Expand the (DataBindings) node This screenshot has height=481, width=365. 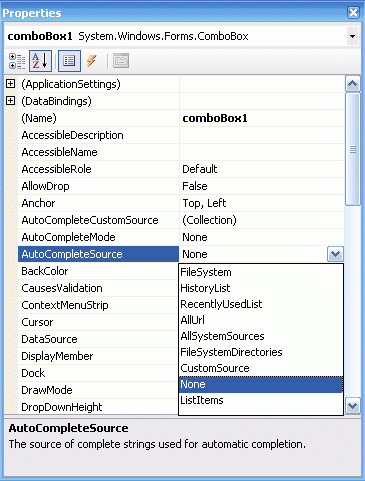11,100
